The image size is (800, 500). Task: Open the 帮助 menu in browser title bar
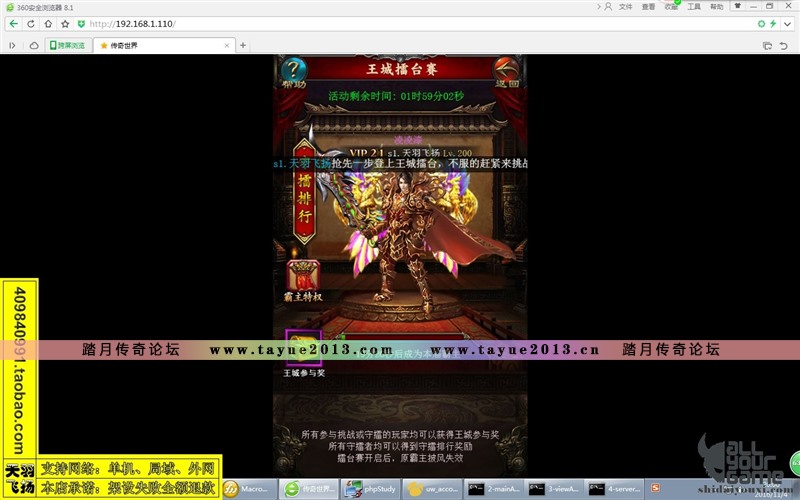tap(716, 6)
